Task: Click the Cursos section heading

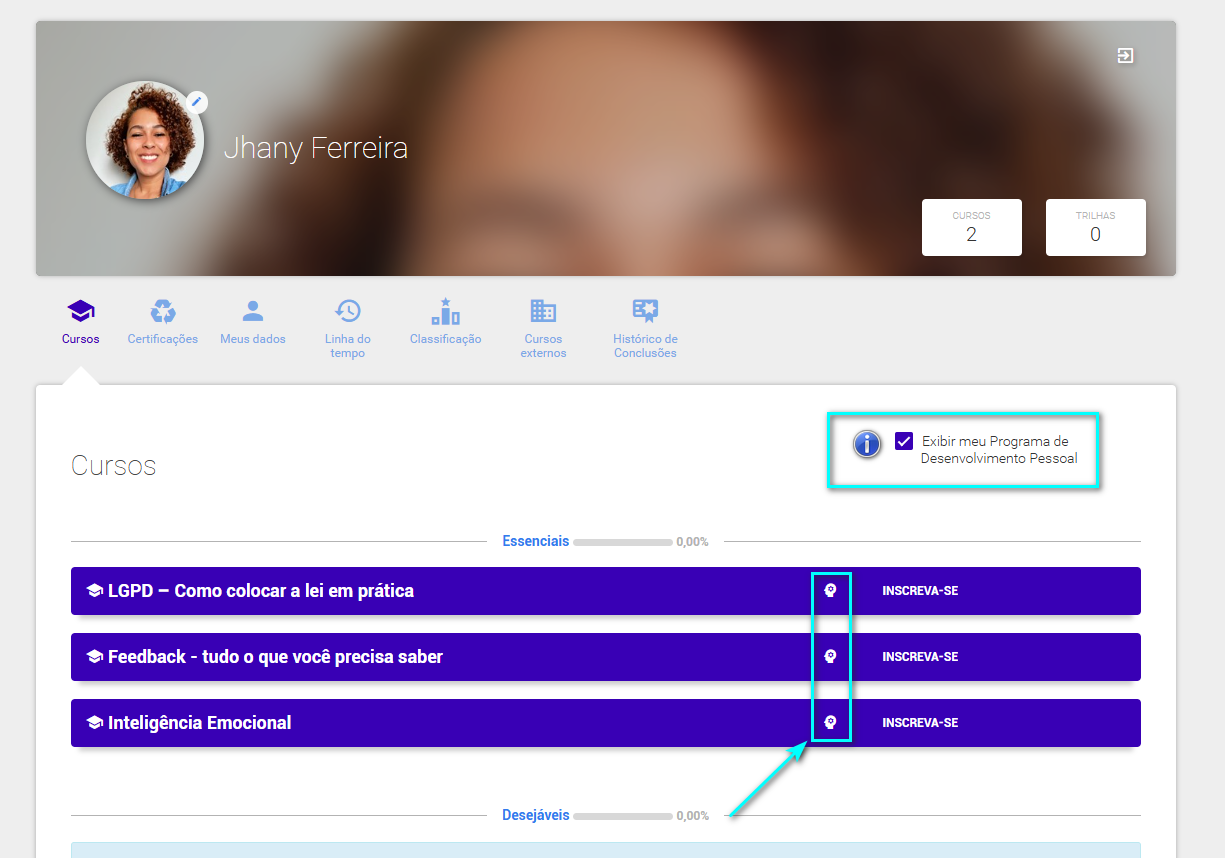Action: 114,466
